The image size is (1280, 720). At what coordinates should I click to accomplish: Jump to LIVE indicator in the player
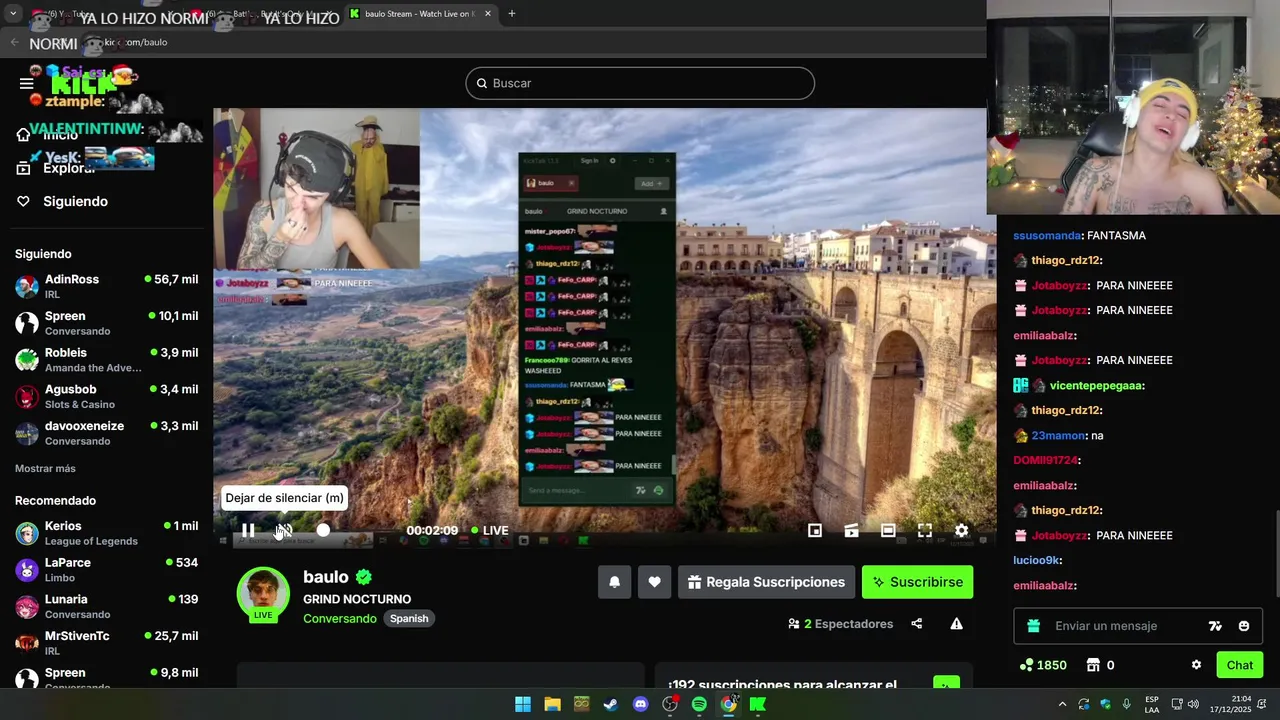click(x=490, y=531)
